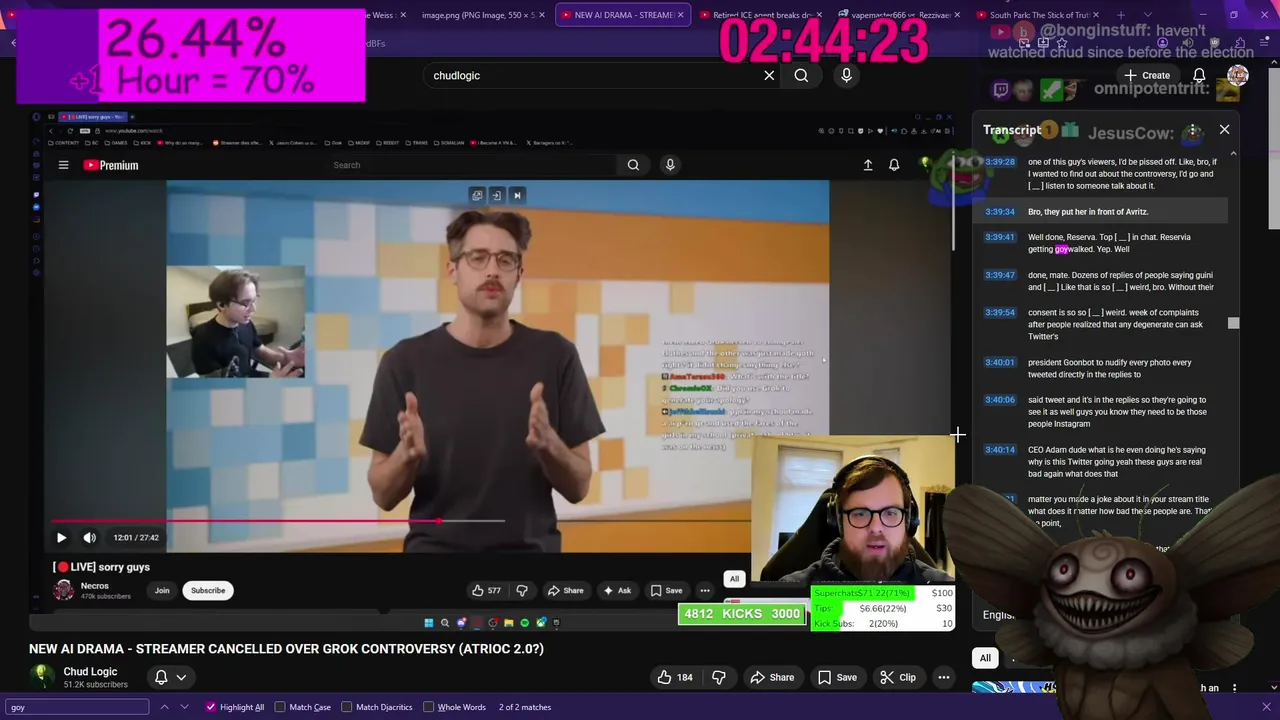Image resolution: width=1280 pixels, height=720 pixels.
Task: Click dislike icon next to 577 likes
Action: point(521,590)
